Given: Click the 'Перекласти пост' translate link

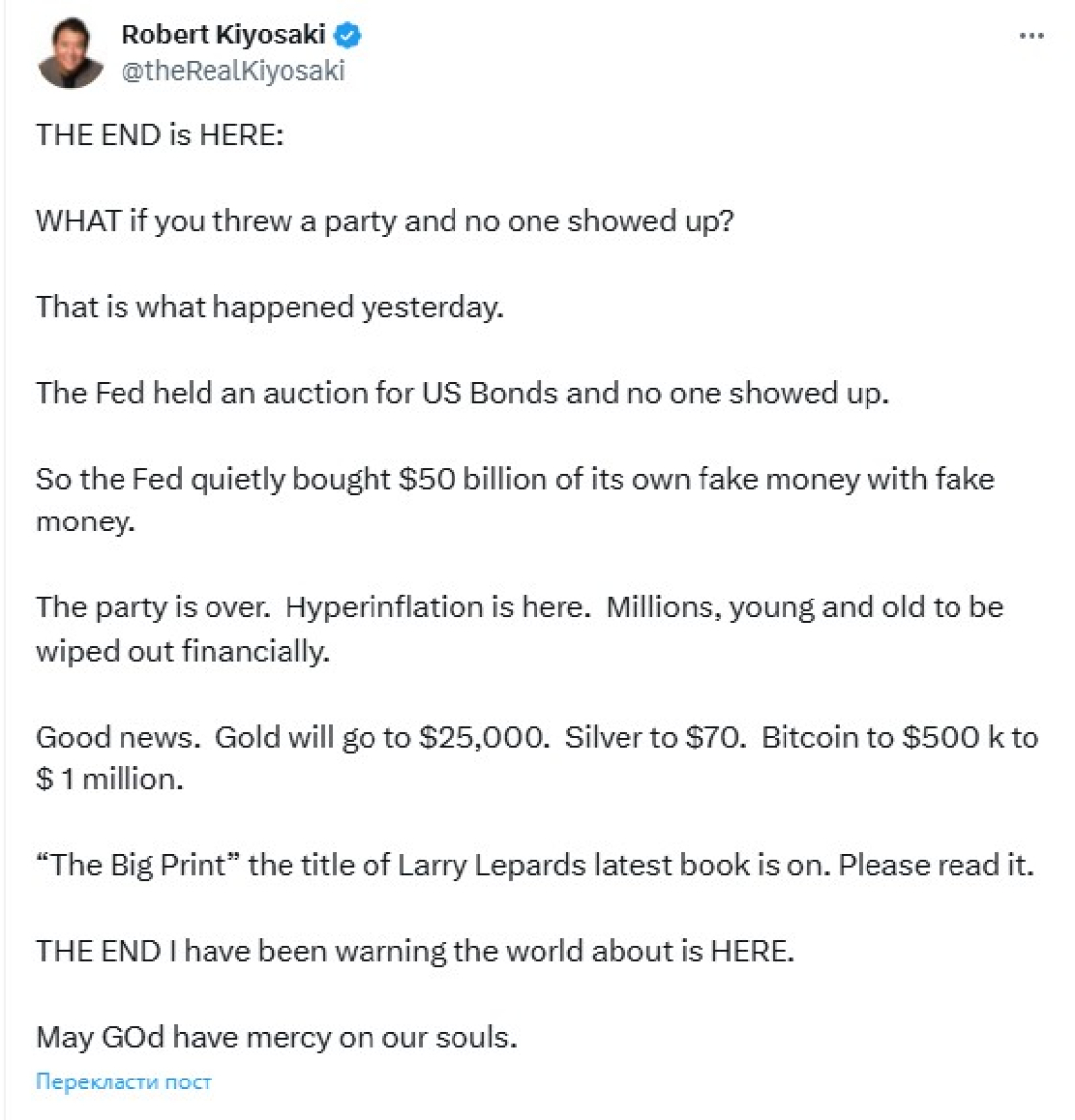Looking at the screenshot, I should (124, 1081).
